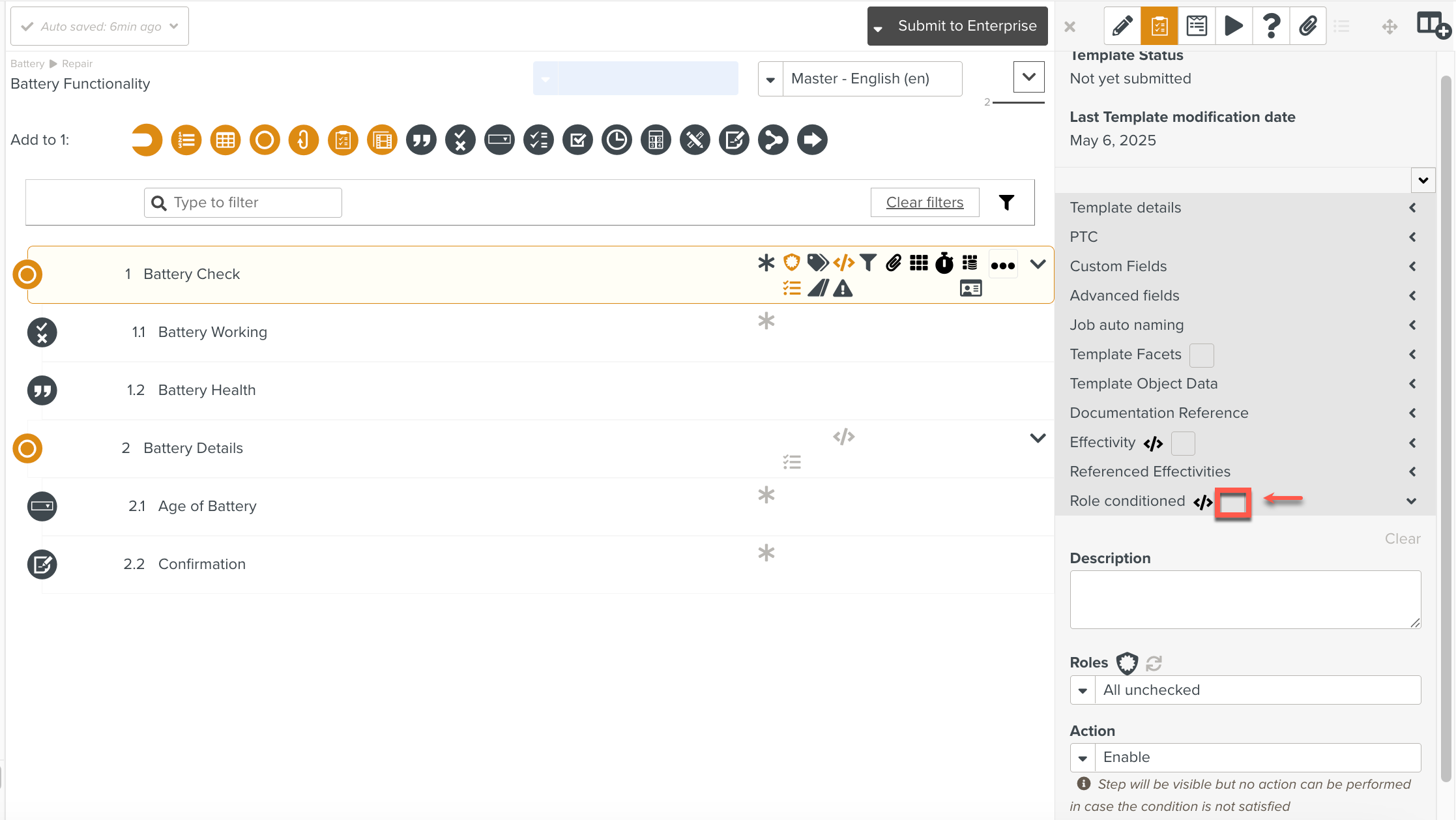
Task: Toggle the Template Facets checkbox
Action: point(1201,355)
